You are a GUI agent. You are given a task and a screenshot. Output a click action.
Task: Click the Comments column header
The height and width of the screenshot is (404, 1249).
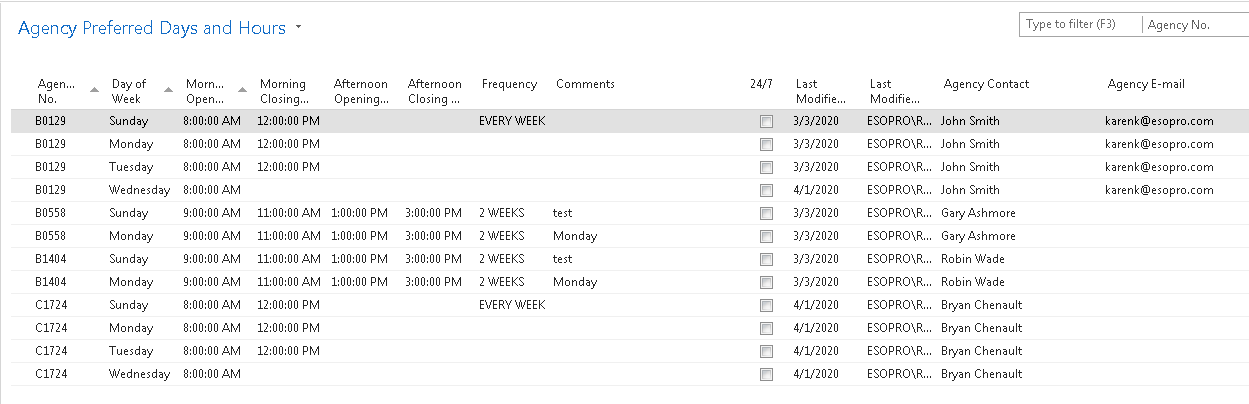pos(585,84)
